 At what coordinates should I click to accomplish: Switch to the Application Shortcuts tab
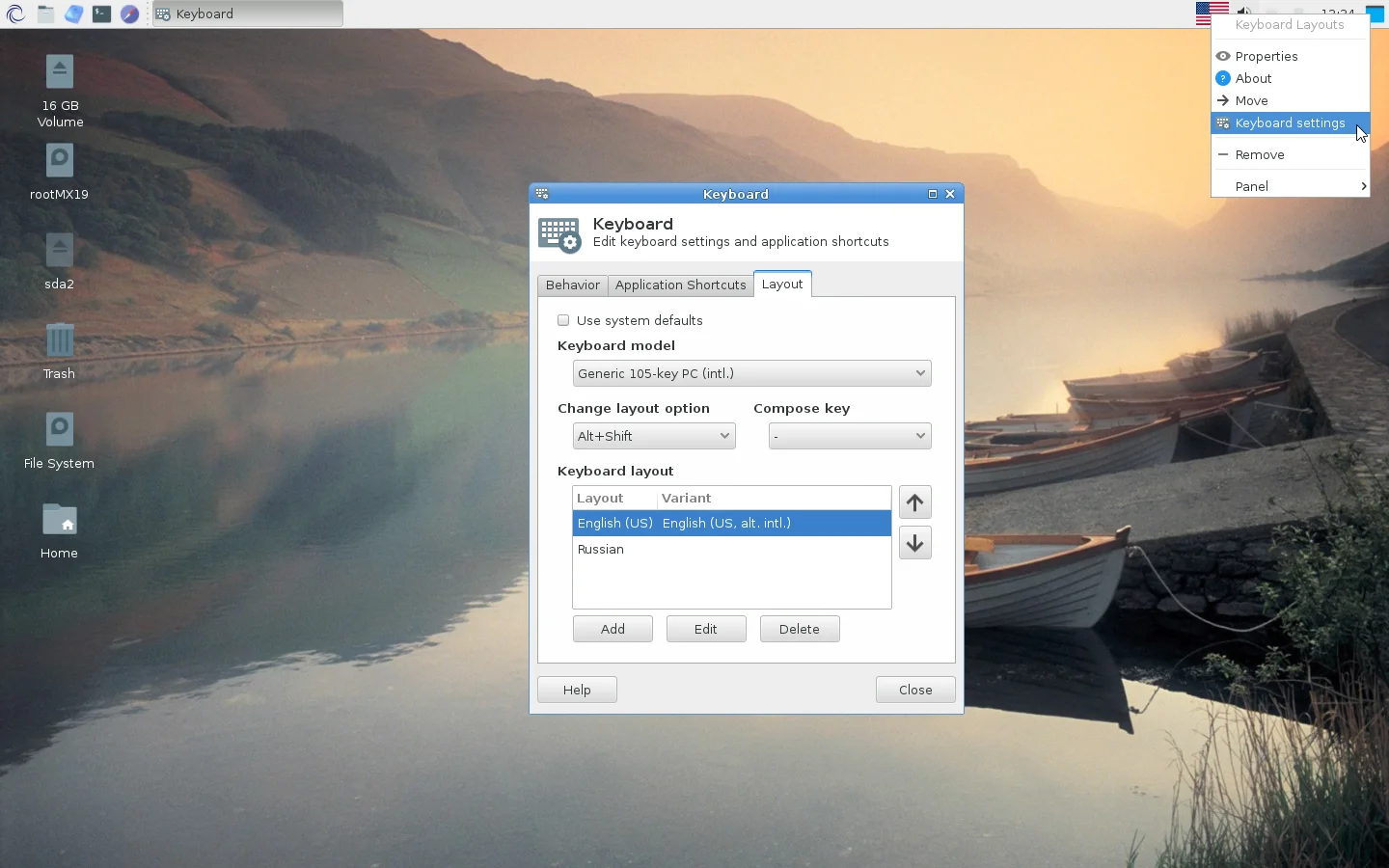pyautogui.click(x=680, y=285)
